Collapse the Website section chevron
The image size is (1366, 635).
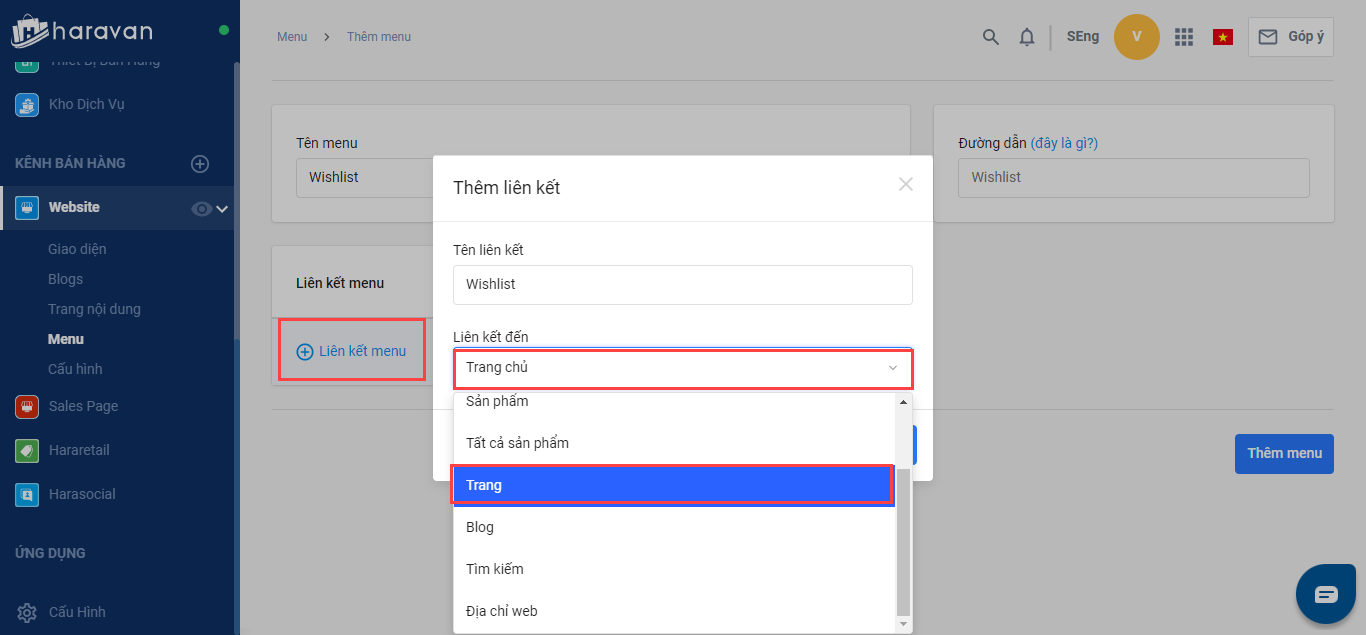coord(222,208)
